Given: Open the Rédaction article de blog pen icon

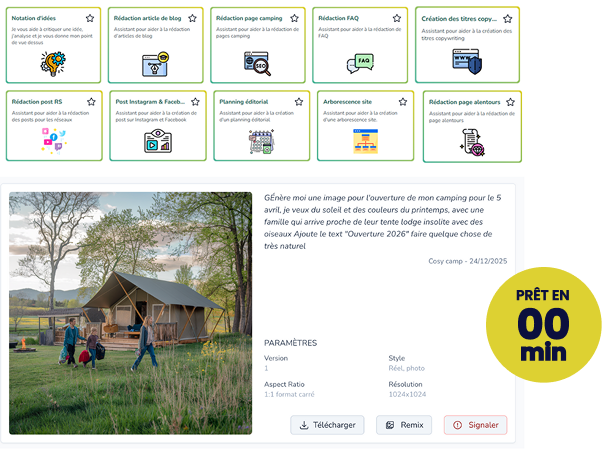Looking at the screenshot, I should tap(155, 64).
